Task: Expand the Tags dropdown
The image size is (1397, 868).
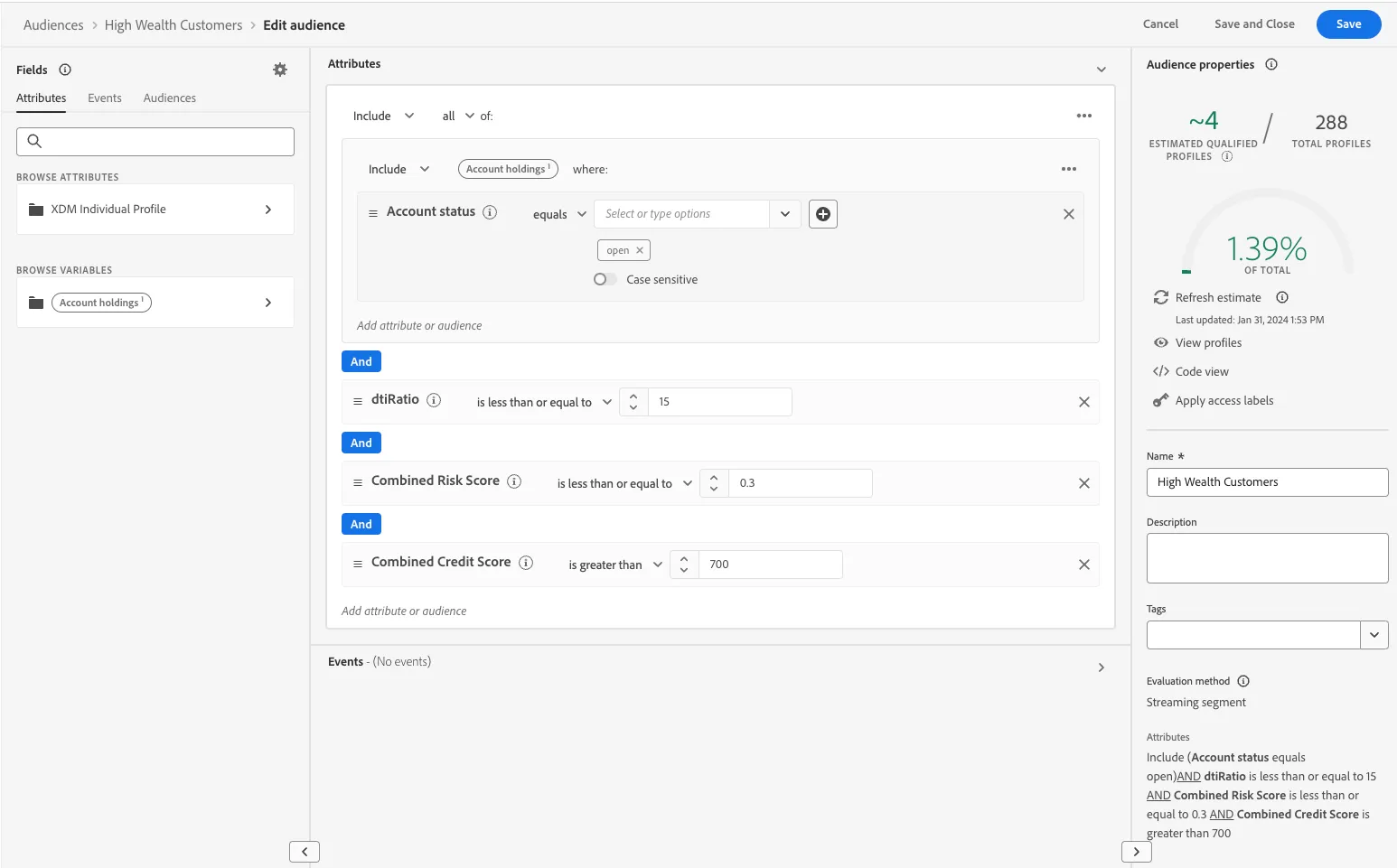Action: (1374, 635)
